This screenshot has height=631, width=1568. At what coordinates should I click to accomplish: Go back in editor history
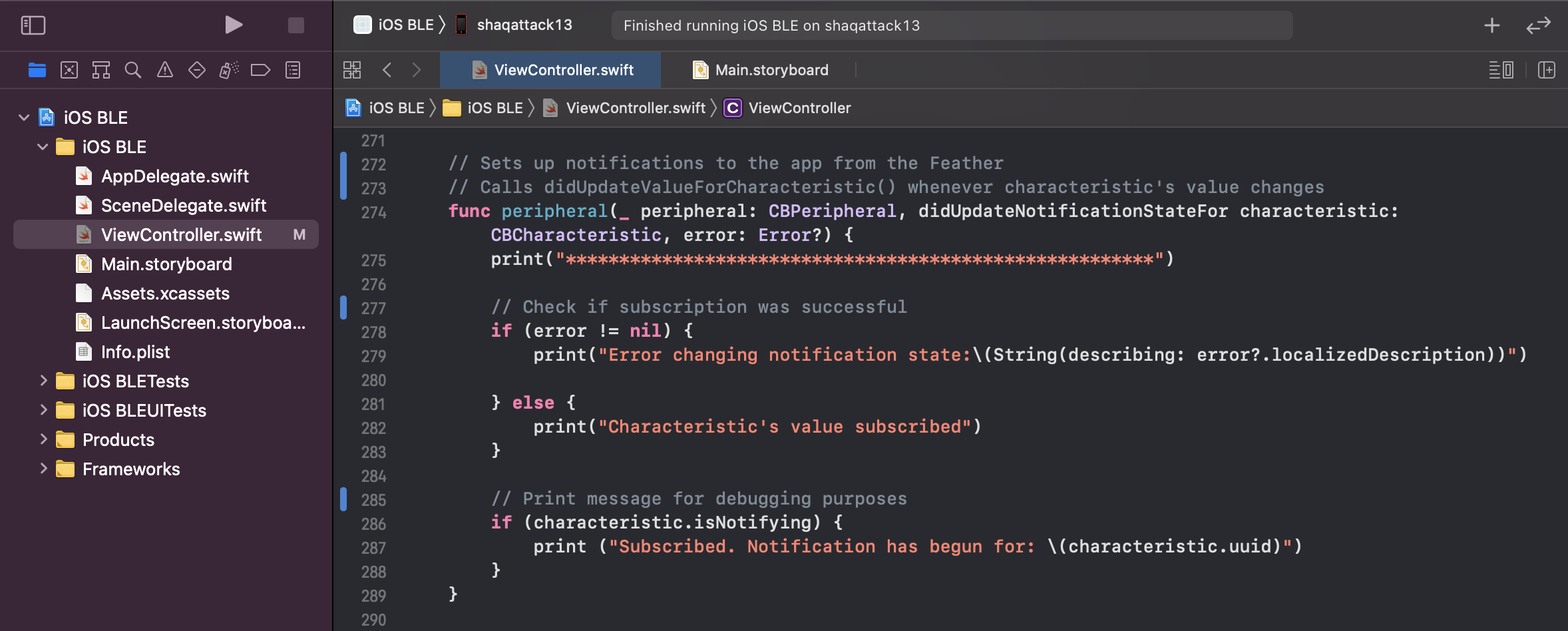[387, 70]
